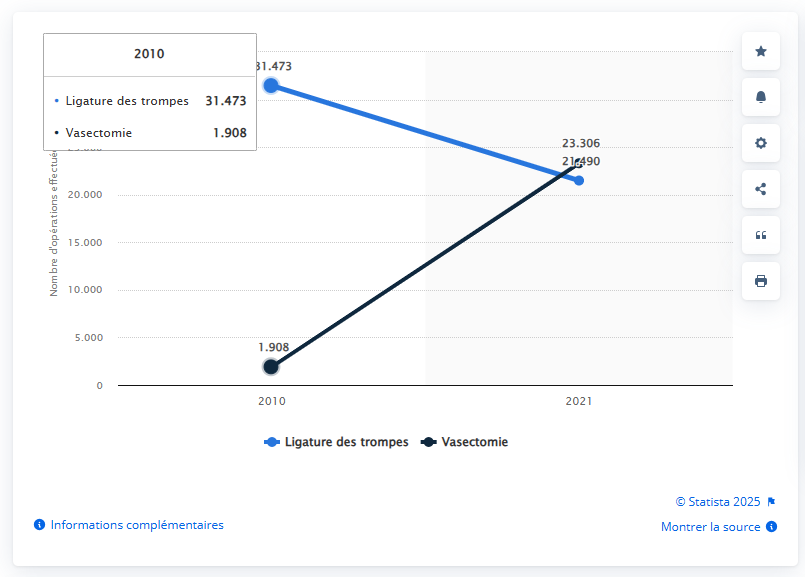
Task: Click the 23.306 data label
Action: point(581,144)
